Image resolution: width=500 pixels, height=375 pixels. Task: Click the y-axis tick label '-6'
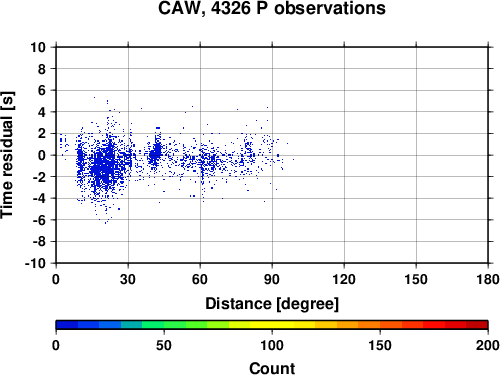coord(39,220)
